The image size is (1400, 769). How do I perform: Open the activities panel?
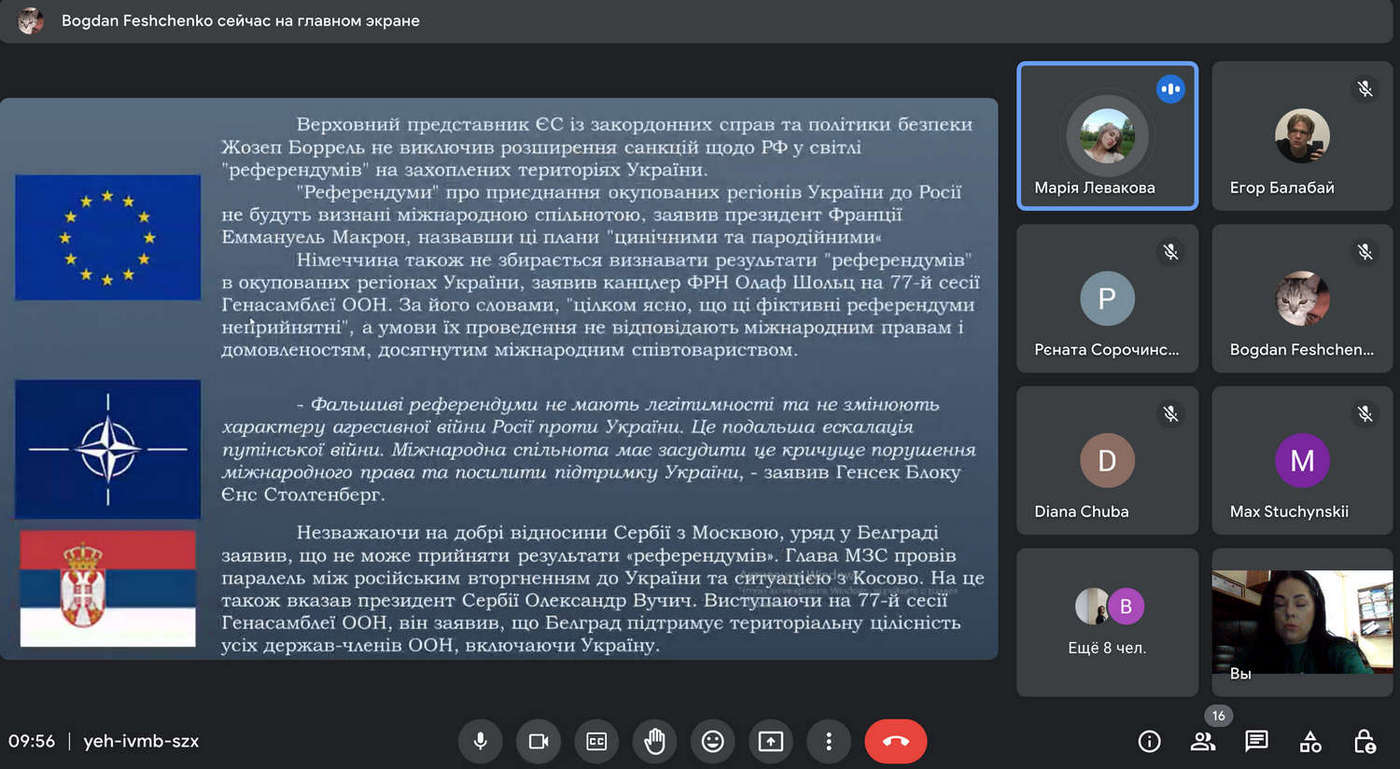(x=1310, y=741)
